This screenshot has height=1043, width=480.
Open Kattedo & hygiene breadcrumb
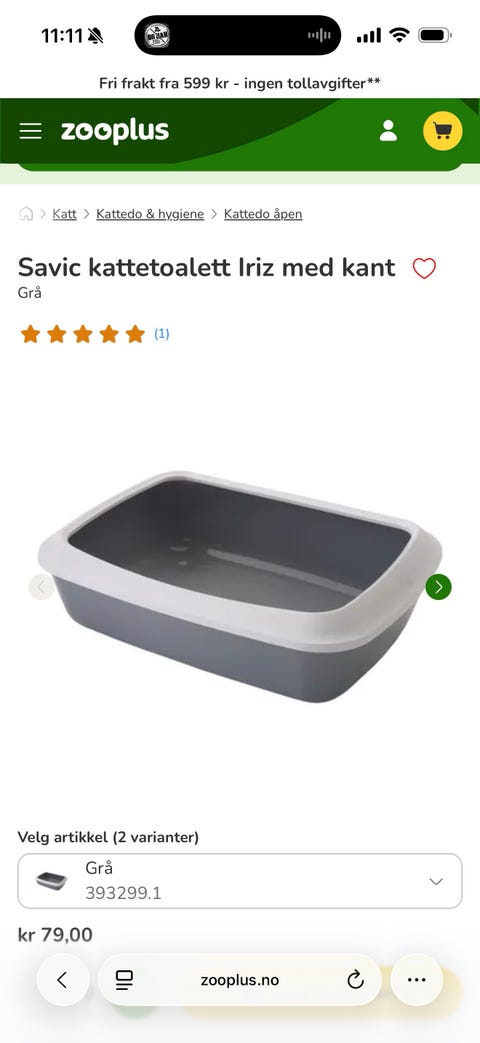point(150,214)
